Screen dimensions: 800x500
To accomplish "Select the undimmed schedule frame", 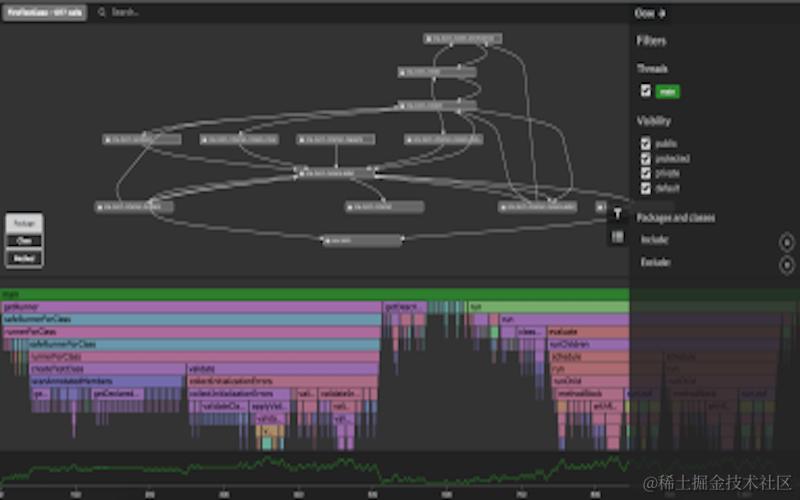I will (590, 357).
